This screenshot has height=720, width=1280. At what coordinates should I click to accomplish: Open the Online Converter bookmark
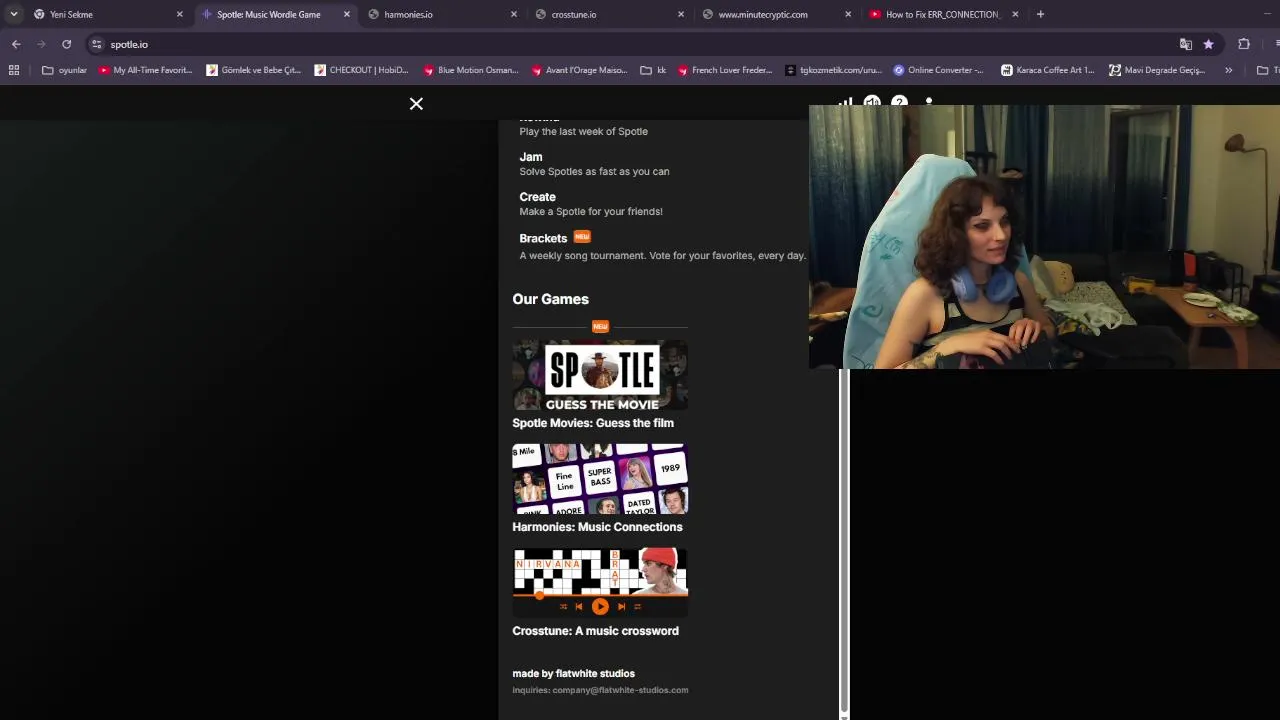click(938, 70)
